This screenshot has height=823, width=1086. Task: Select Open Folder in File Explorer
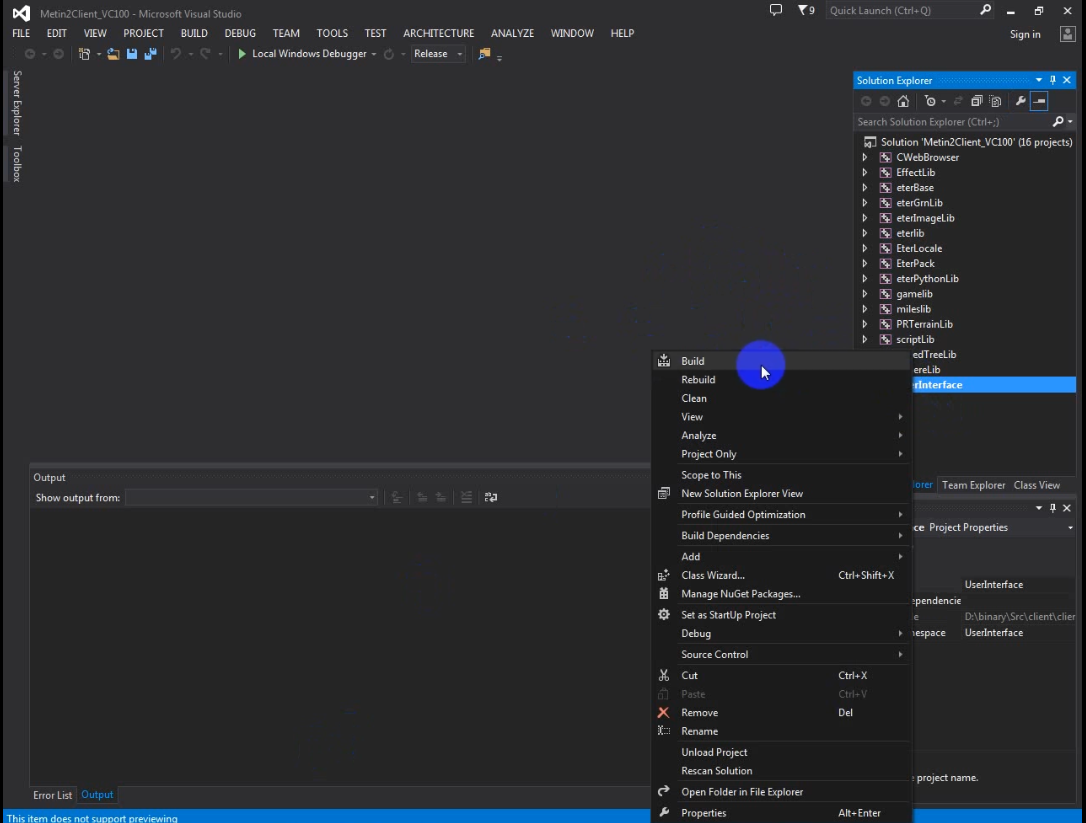[x=781, y=792]
